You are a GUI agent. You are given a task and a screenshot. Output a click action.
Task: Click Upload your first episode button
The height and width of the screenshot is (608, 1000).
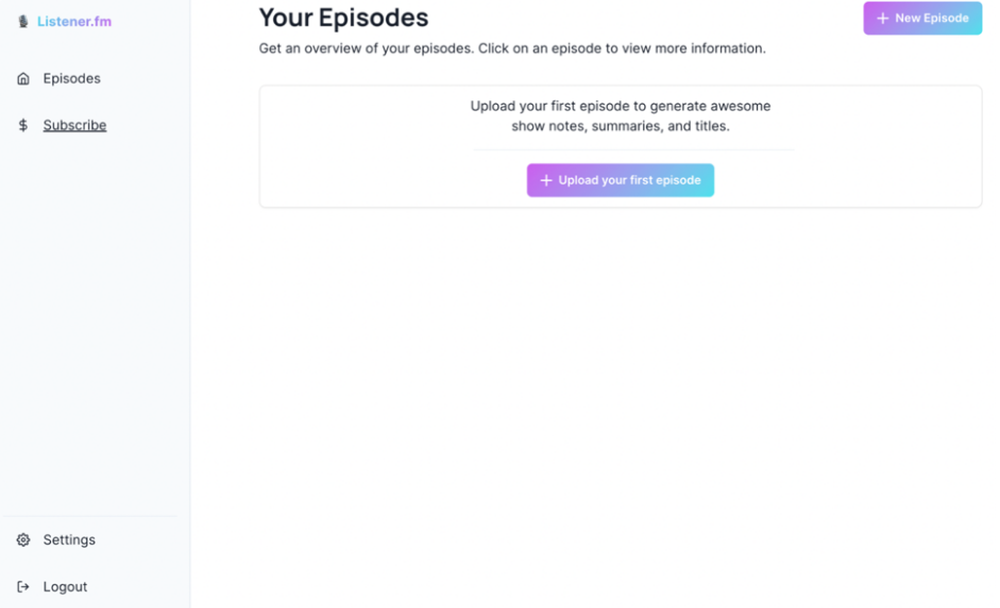[620, 180]
